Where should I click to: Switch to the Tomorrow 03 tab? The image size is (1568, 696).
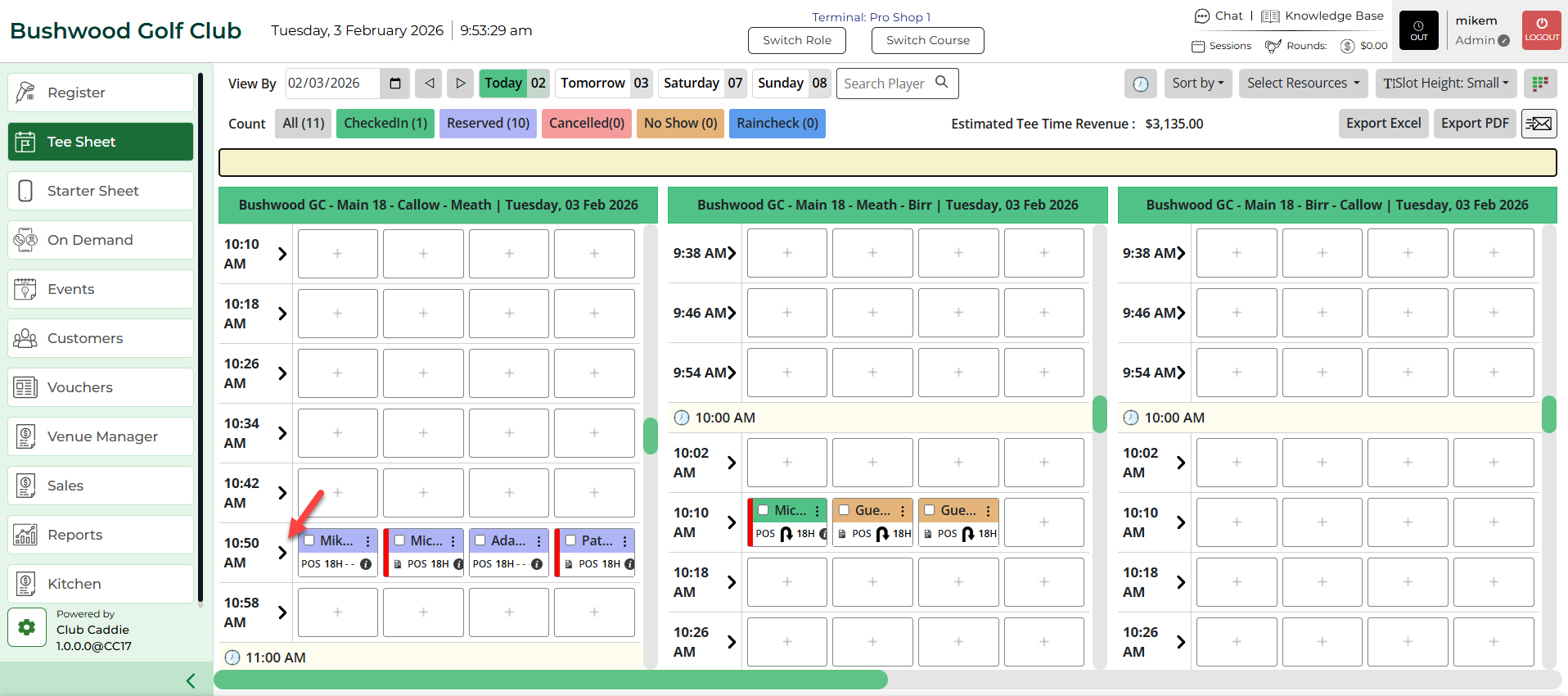(604, 84)
